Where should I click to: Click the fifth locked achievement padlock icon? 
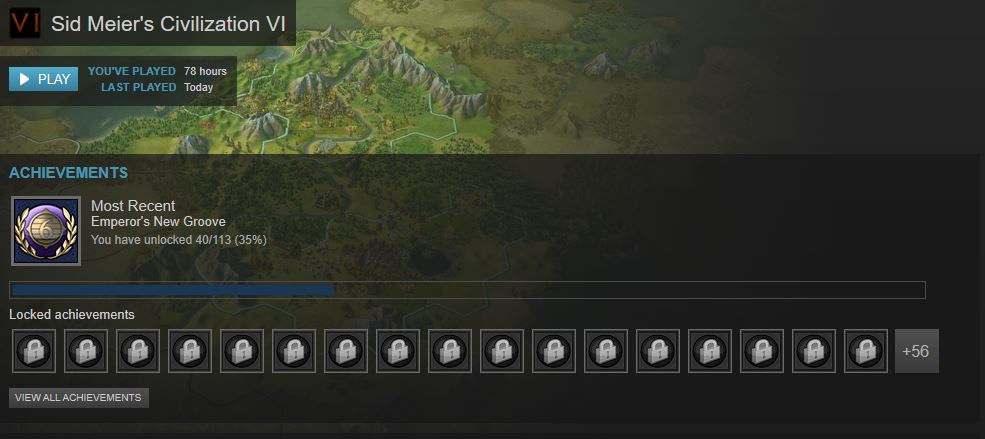[242, 351]
